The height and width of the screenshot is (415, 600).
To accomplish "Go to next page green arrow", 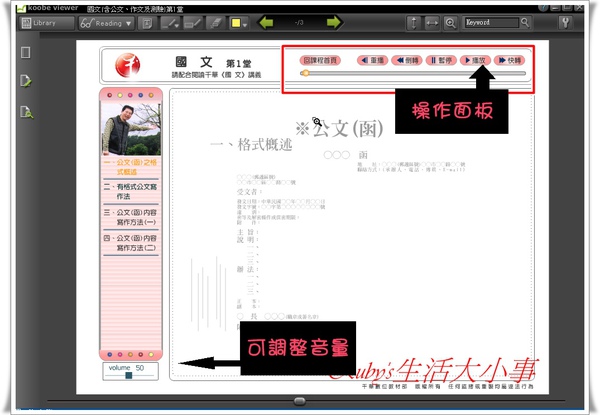I will tap(333, 23).
